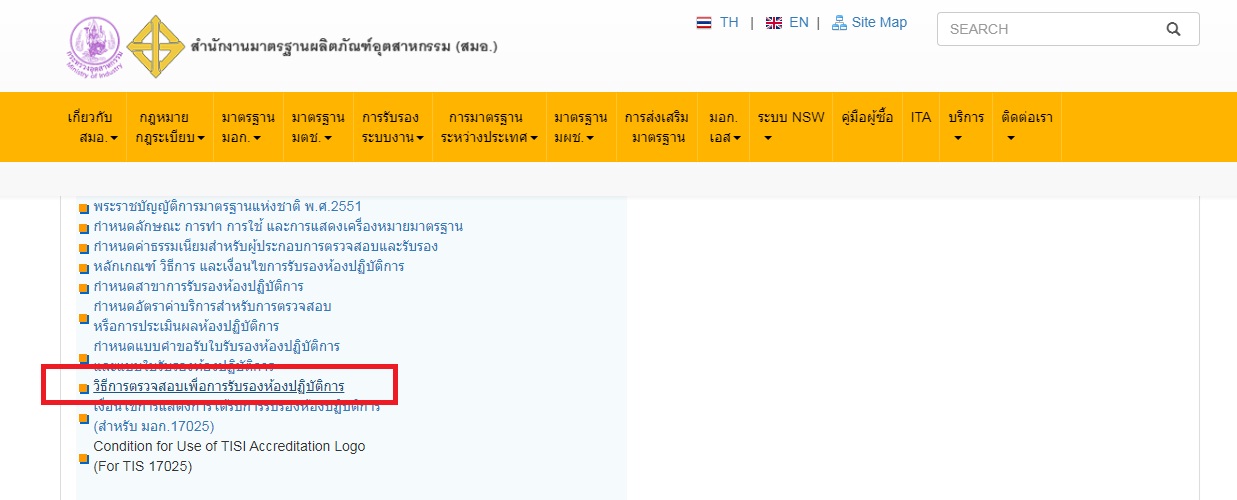
Task: Open กำหนดลักษณะ การทำ การใช้ เครื่องหมายมาตรฐาน link
Action: coord(278,227)
